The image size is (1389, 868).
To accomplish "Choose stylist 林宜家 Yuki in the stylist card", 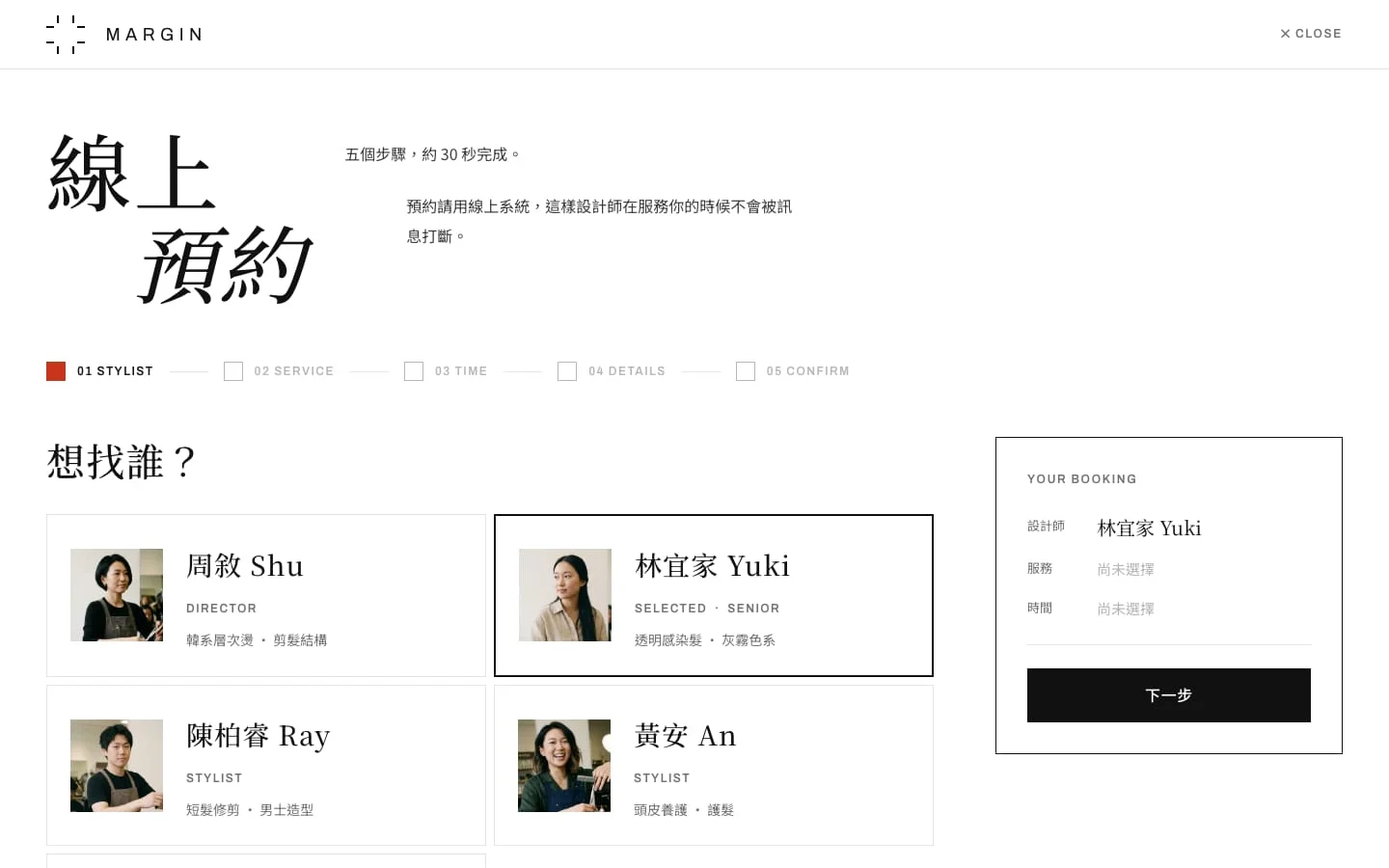I will coord(714,595).
